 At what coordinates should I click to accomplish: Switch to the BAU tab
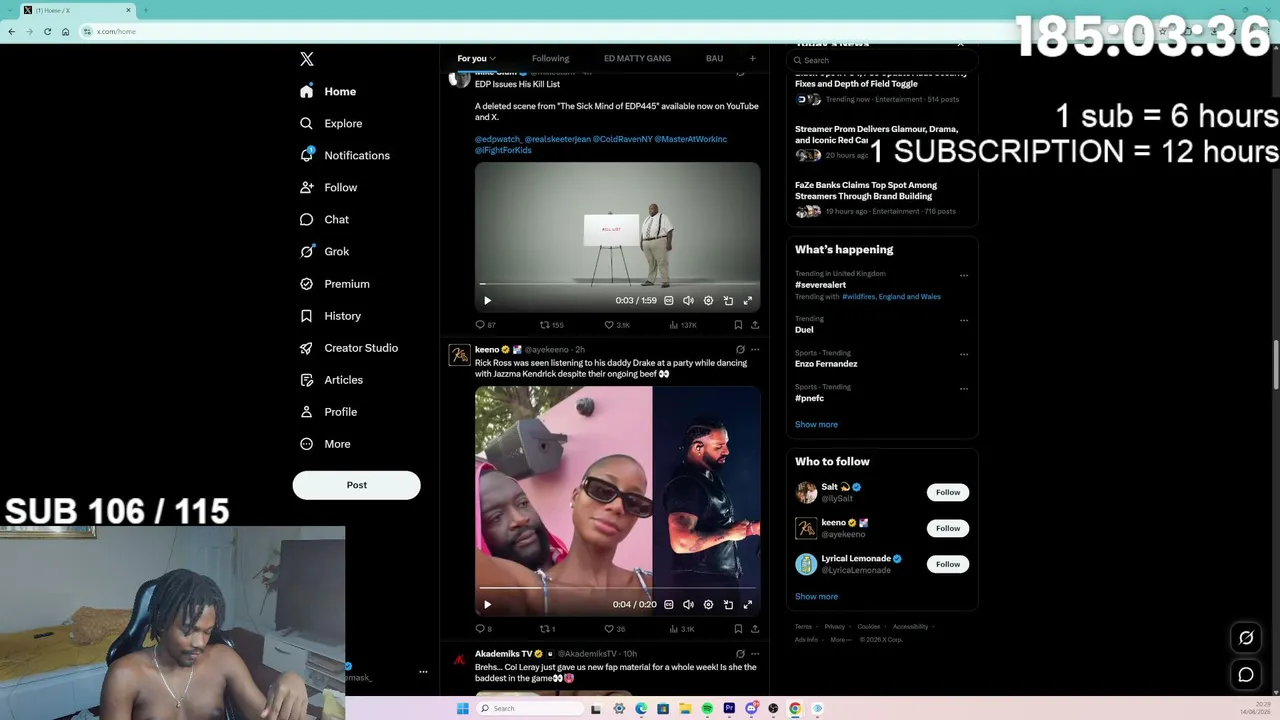714,58
